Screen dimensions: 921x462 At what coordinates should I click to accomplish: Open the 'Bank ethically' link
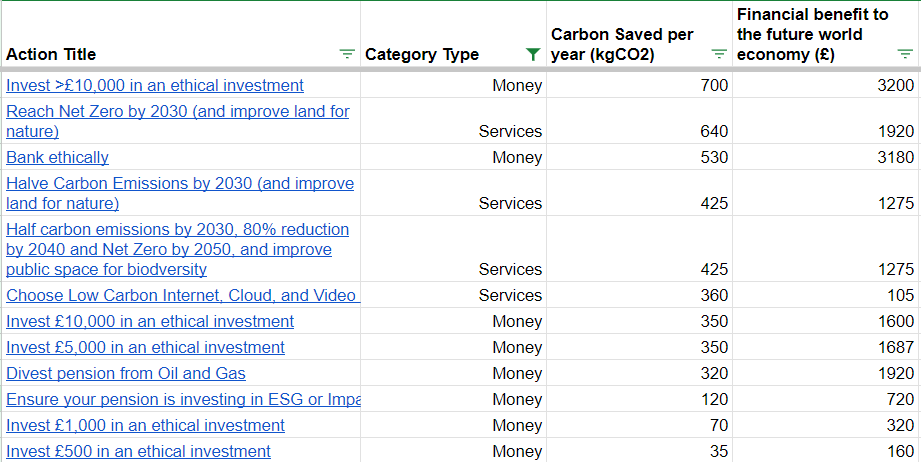click(58, 158)
